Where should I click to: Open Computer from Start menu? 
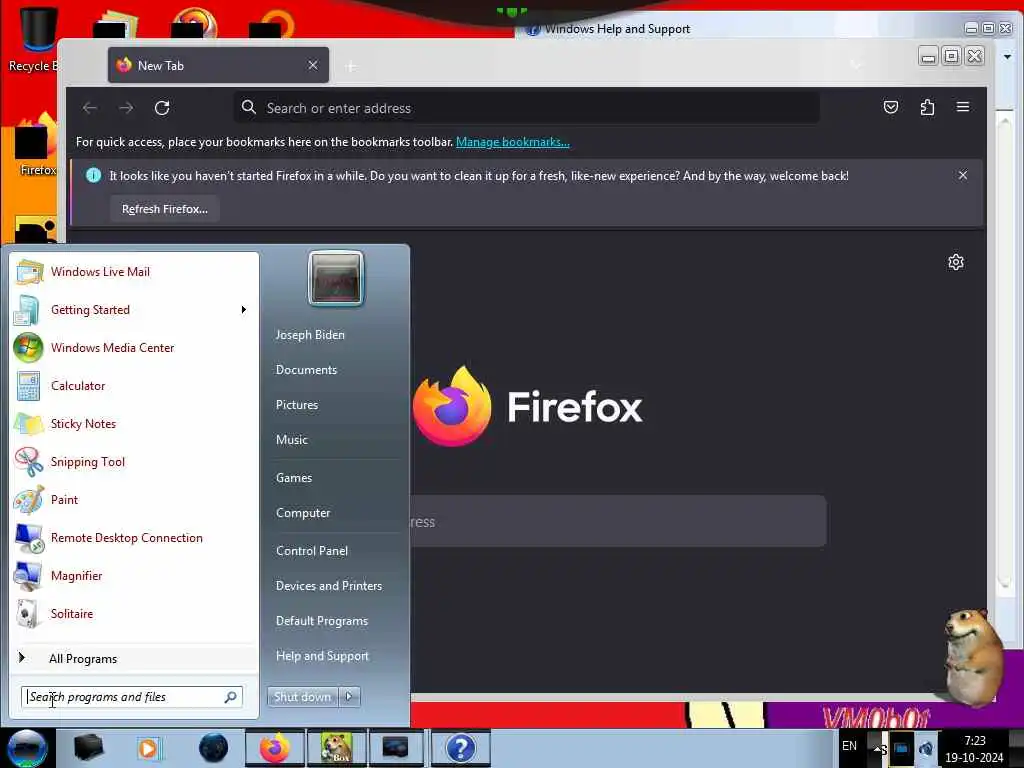click(303, 513)
